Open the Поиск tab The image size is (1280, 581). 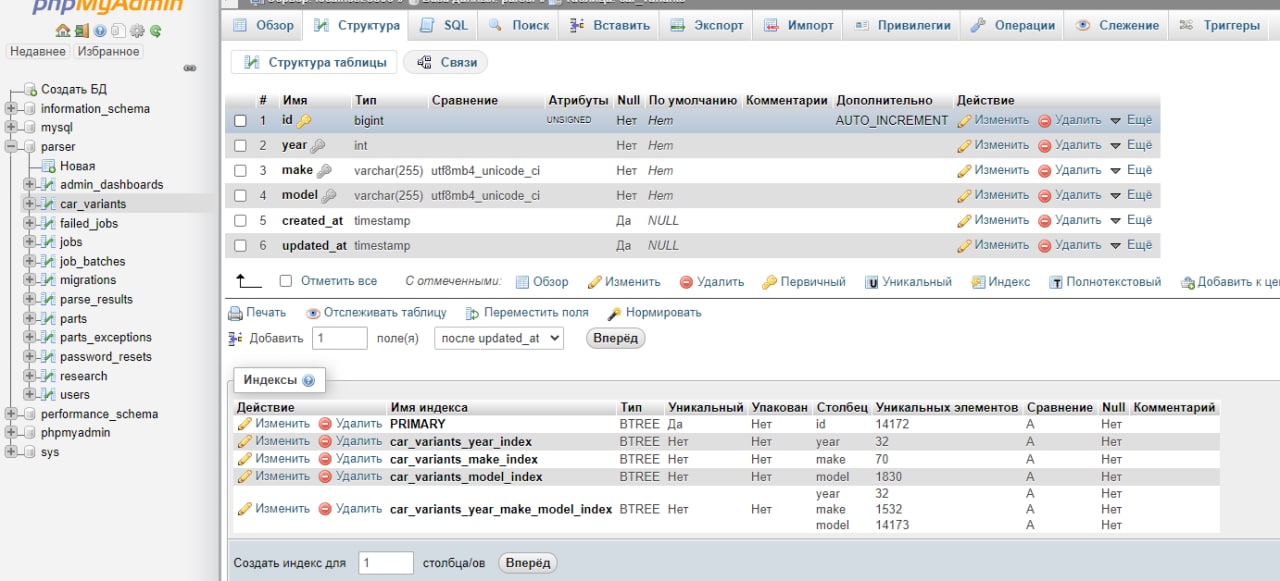click(519, 25)
